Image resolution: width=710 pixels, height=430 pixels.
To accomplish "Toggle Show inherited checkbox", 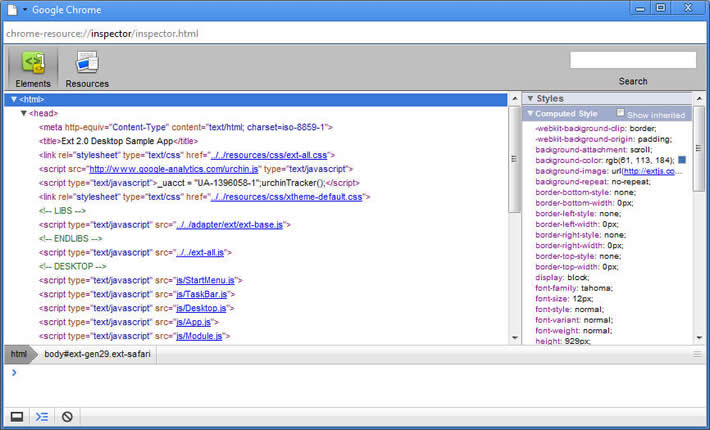I will (x=620, y=113).
